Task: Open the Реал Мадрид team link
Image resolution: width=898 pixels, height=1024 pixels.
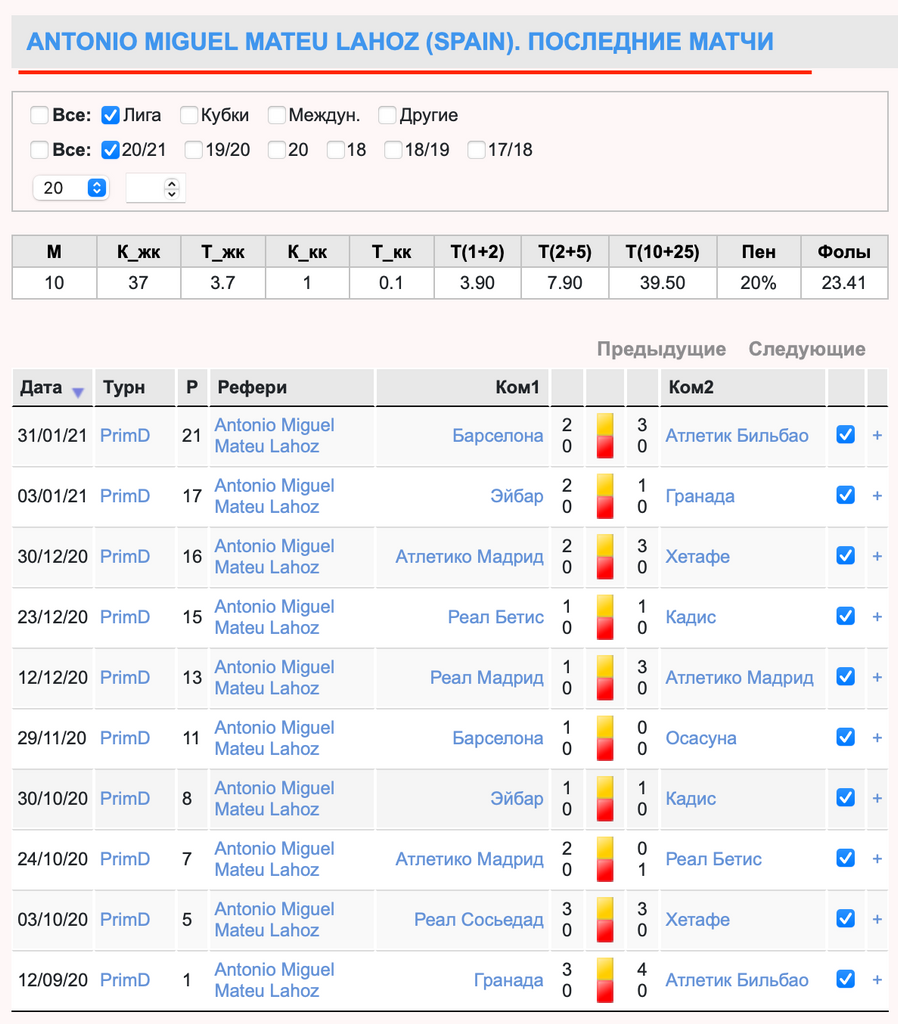Action: point(487,678)
